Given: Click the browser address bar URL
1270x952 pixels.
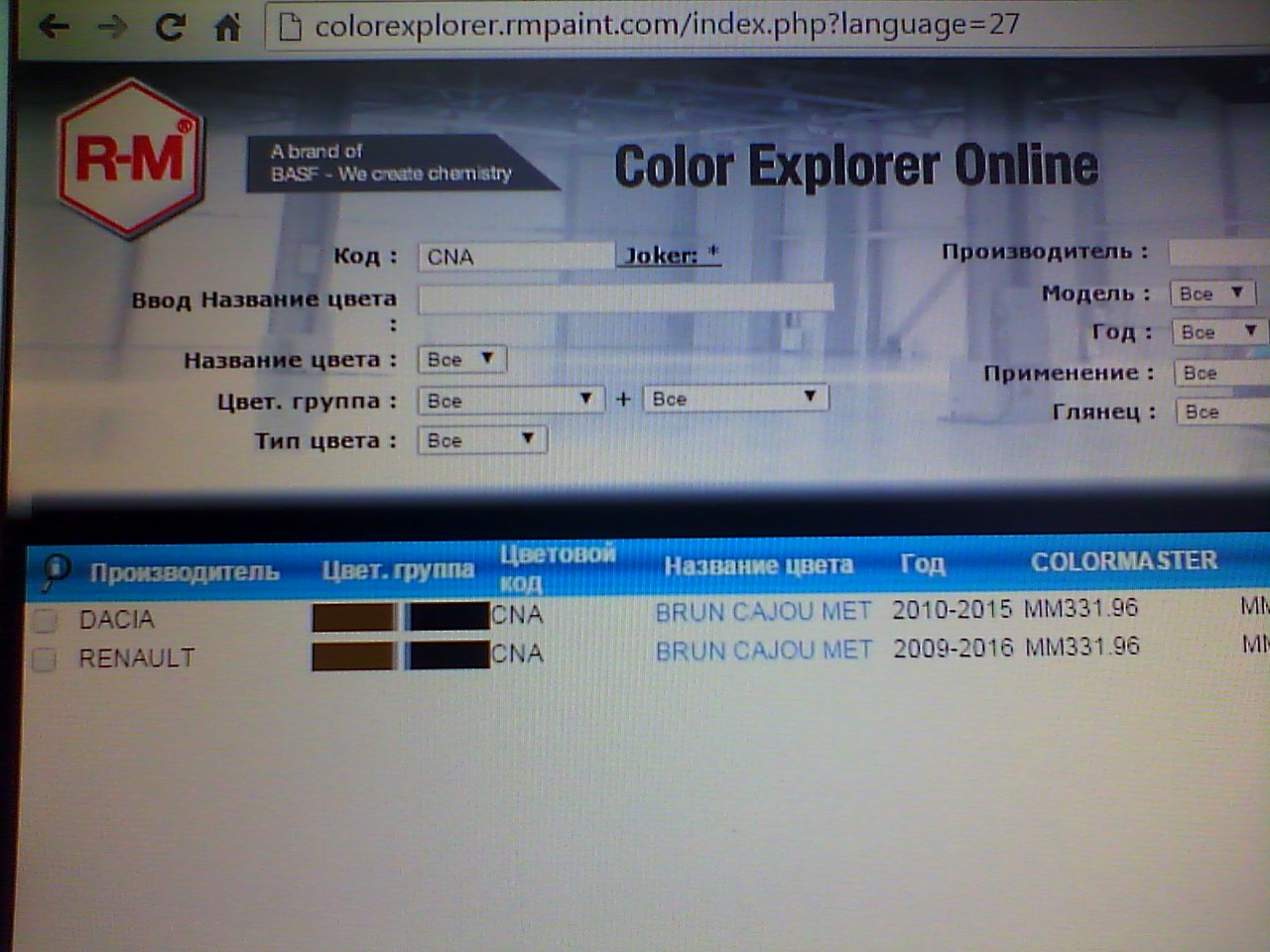Looking at the screenshot, I should click(x=667, y=25).
